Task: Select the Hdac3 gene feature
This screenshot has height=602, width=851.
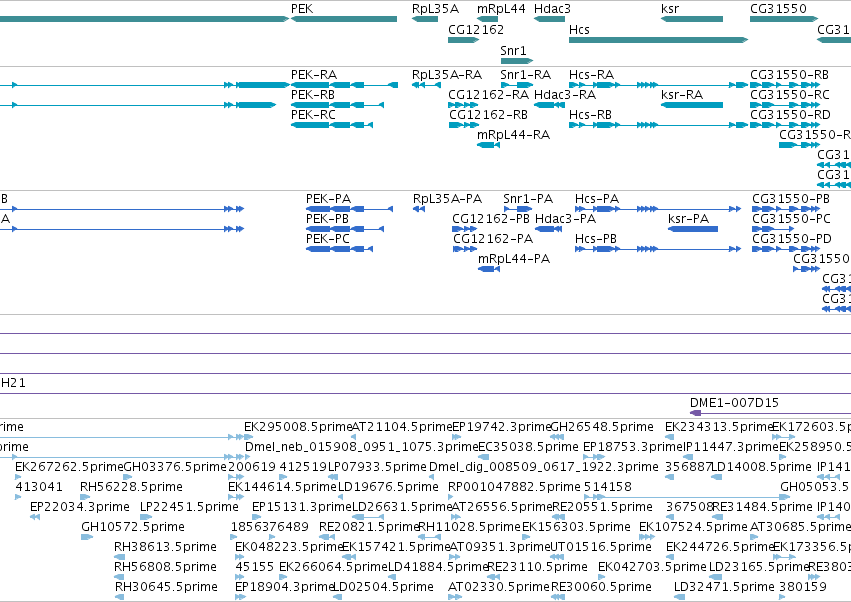Action: [x=549, y=19]
